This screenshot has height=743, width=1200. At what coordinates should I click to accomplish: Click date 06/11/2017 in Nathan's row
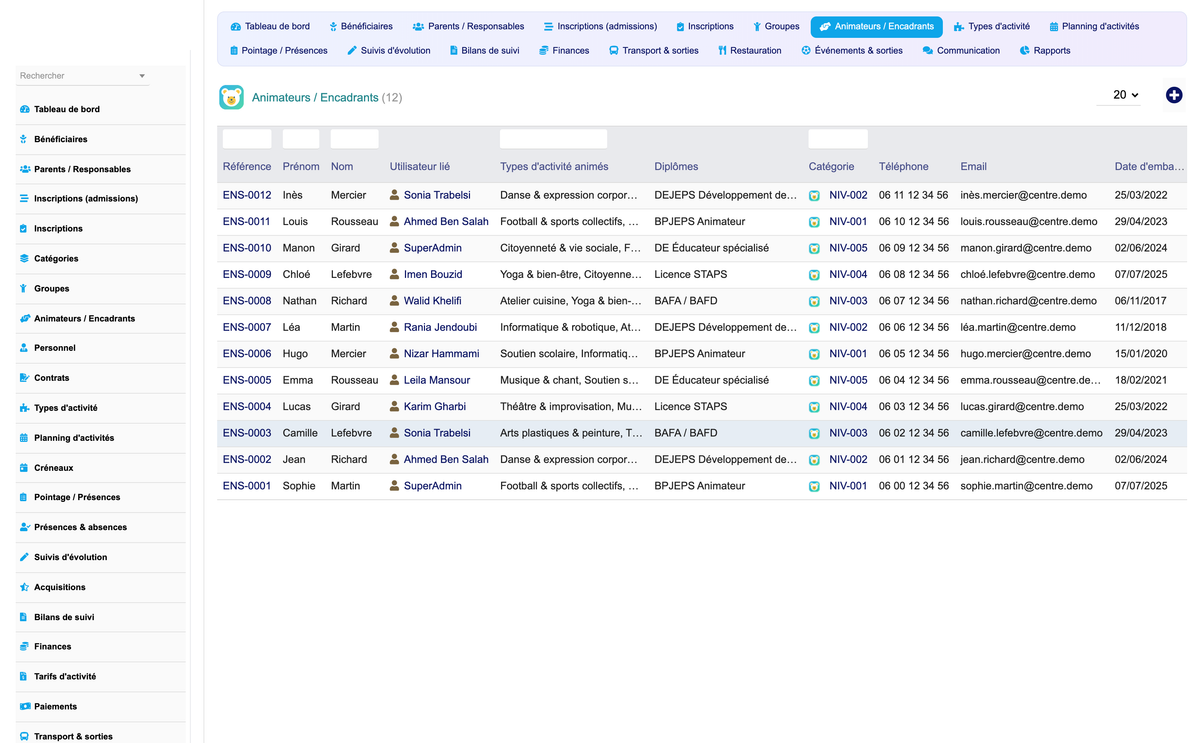click(x=1141, y=301)
